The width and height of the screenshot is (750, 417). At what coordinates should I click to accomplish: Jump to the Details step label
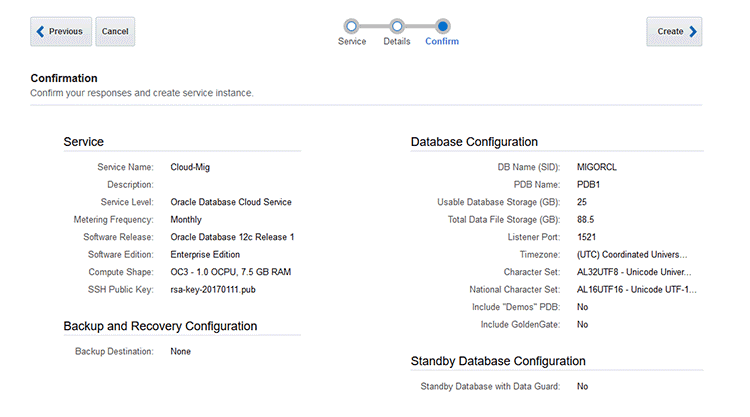point(397,42)
